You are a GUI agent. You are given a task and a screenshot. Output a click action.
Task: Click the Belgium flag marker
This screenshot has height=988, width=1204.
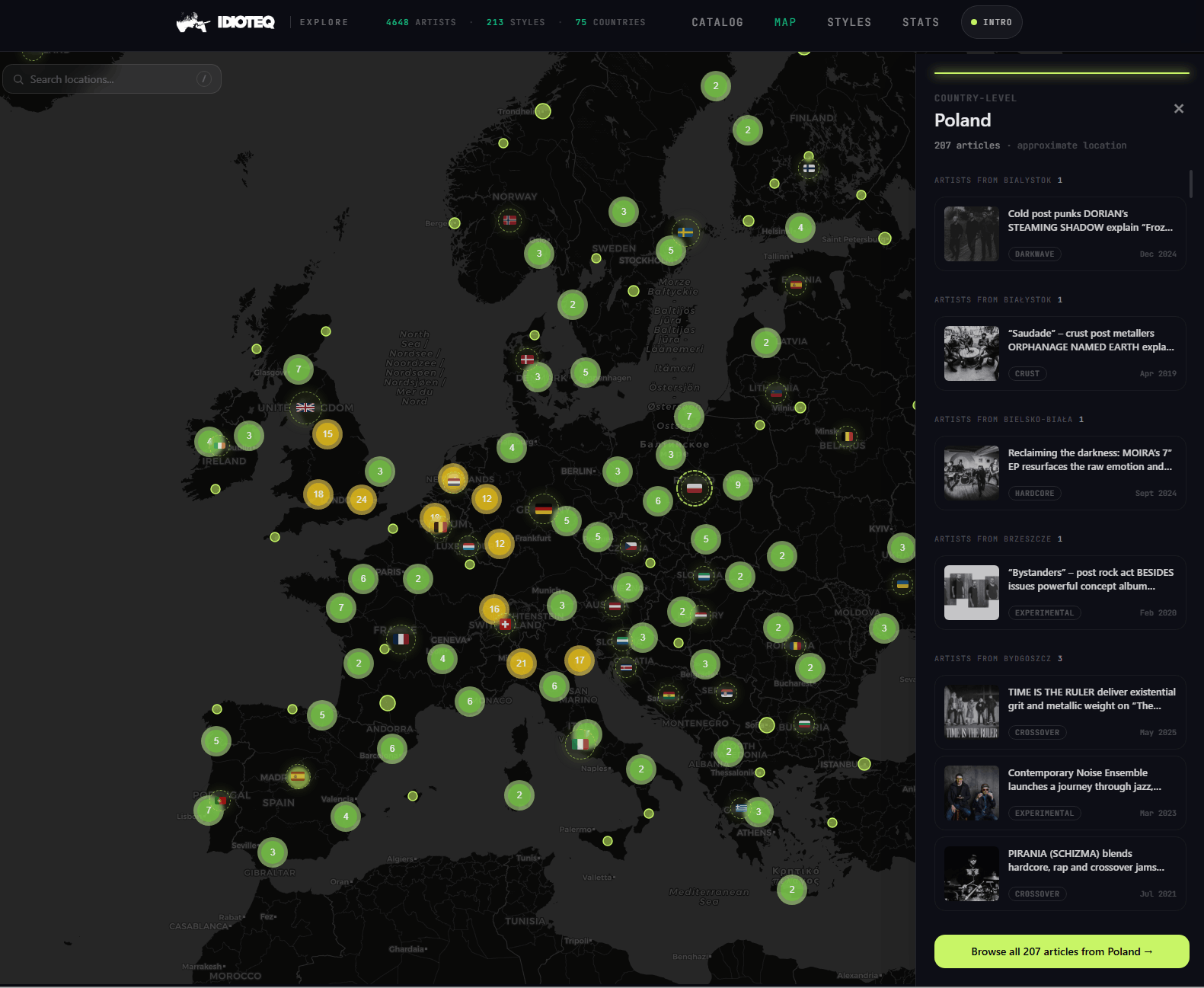[x=440, y=526]
